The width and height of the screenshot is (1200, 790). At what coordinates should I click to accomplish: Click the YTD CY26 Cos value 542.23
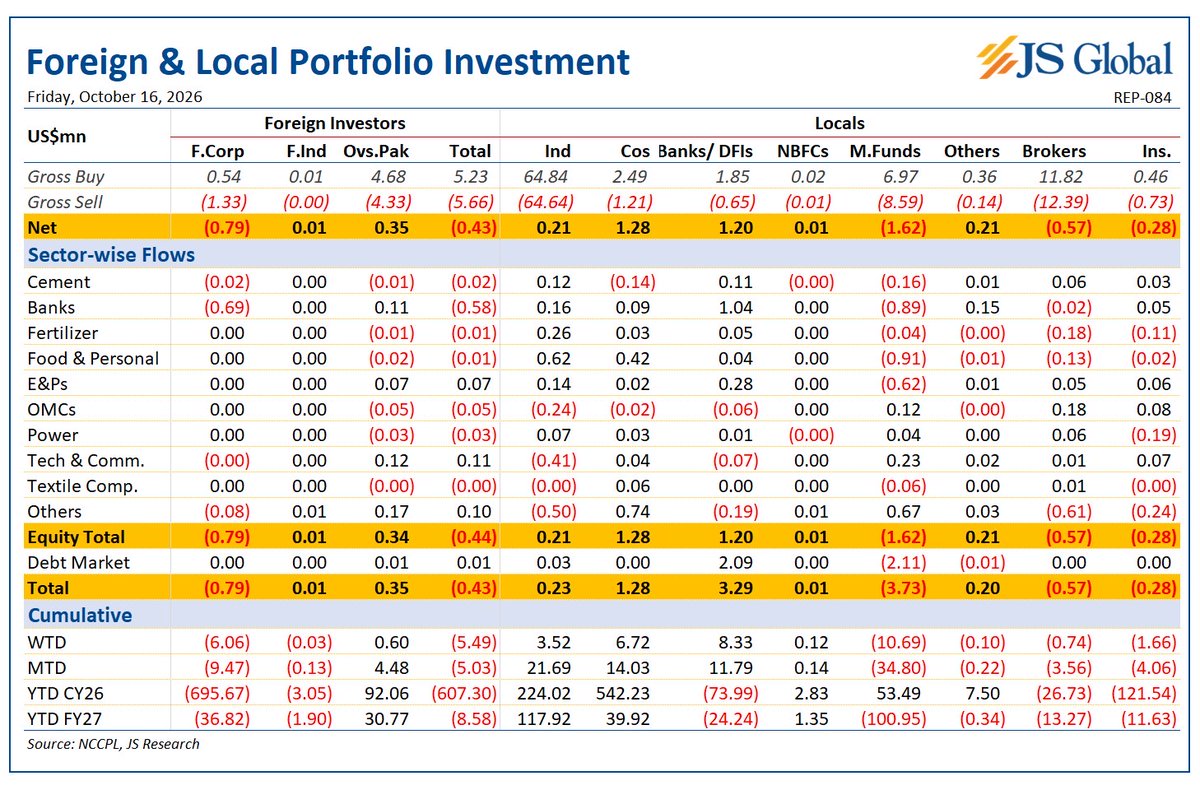pos(625,694)
